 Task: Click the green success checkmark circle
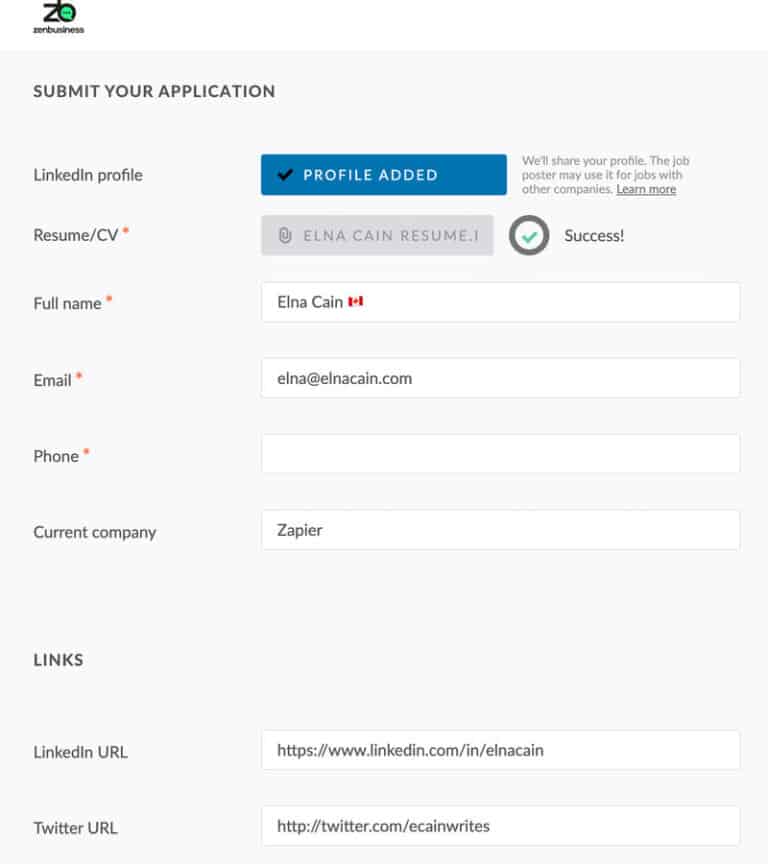[x=529, y=236]
